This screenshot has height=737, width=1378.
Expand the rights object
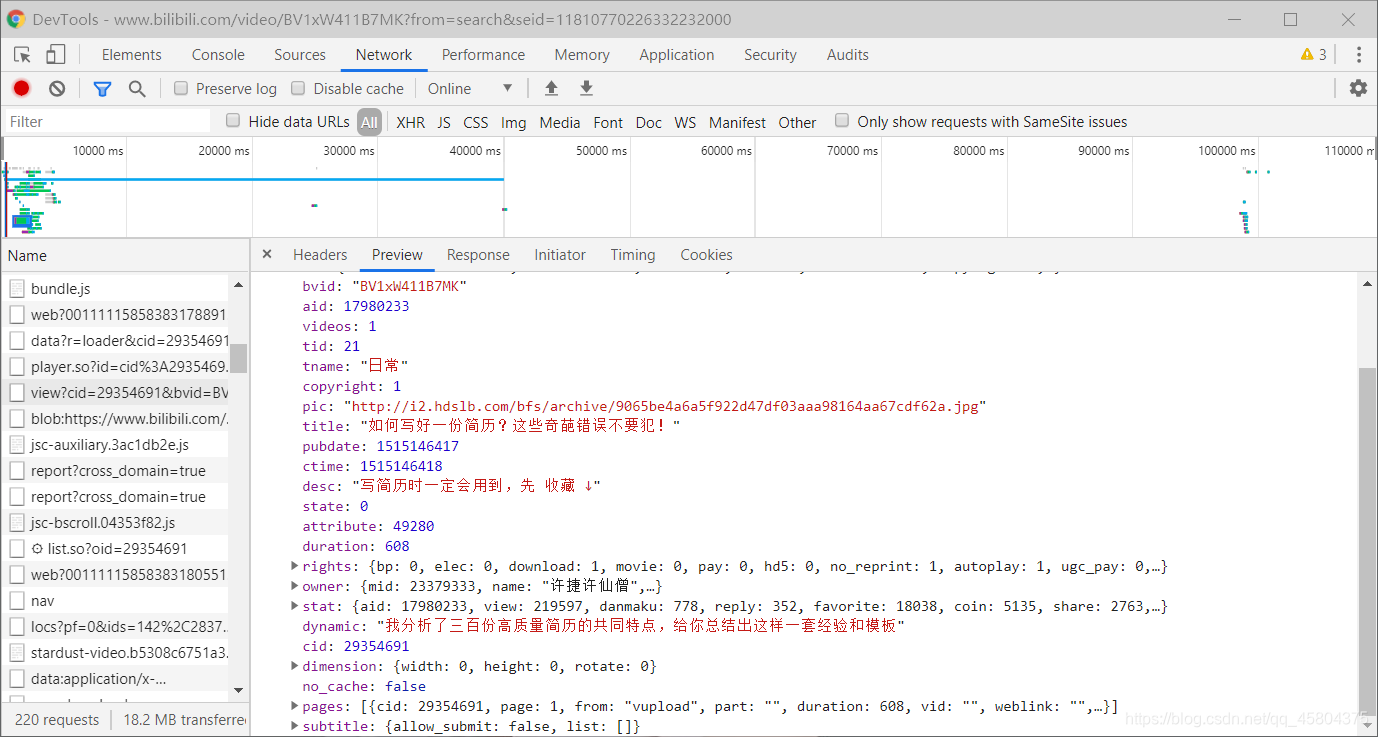[x=294, y=566]
